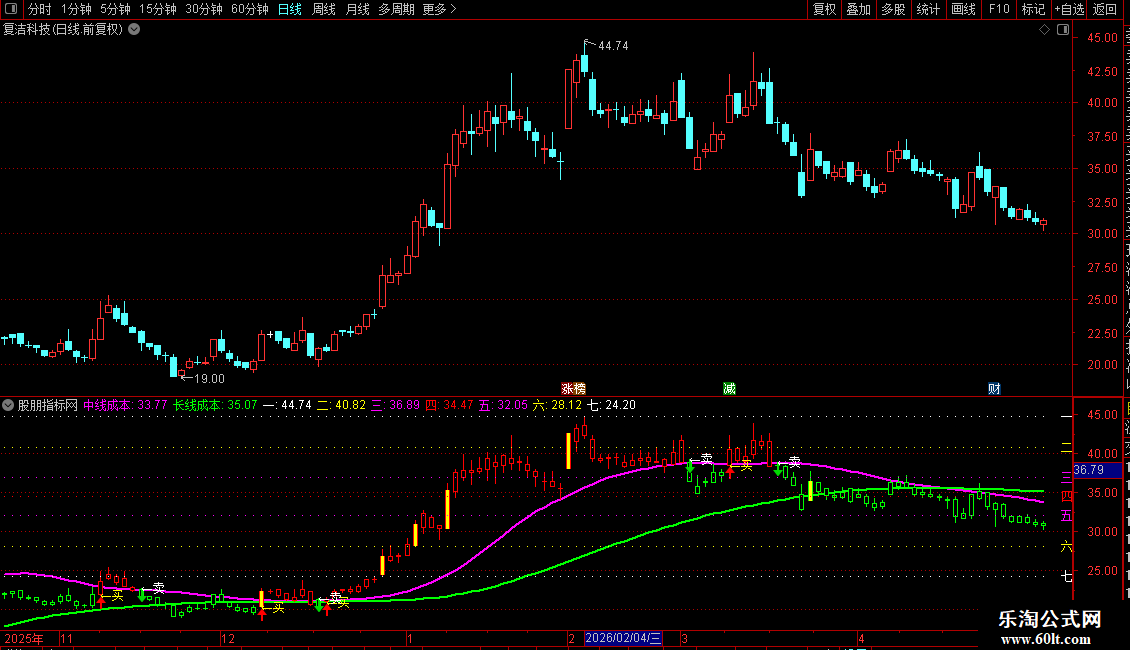This screenshot has height=650, width=1130.
Task: Open the 统计 statistics tool
Action: tap(928, 9)
